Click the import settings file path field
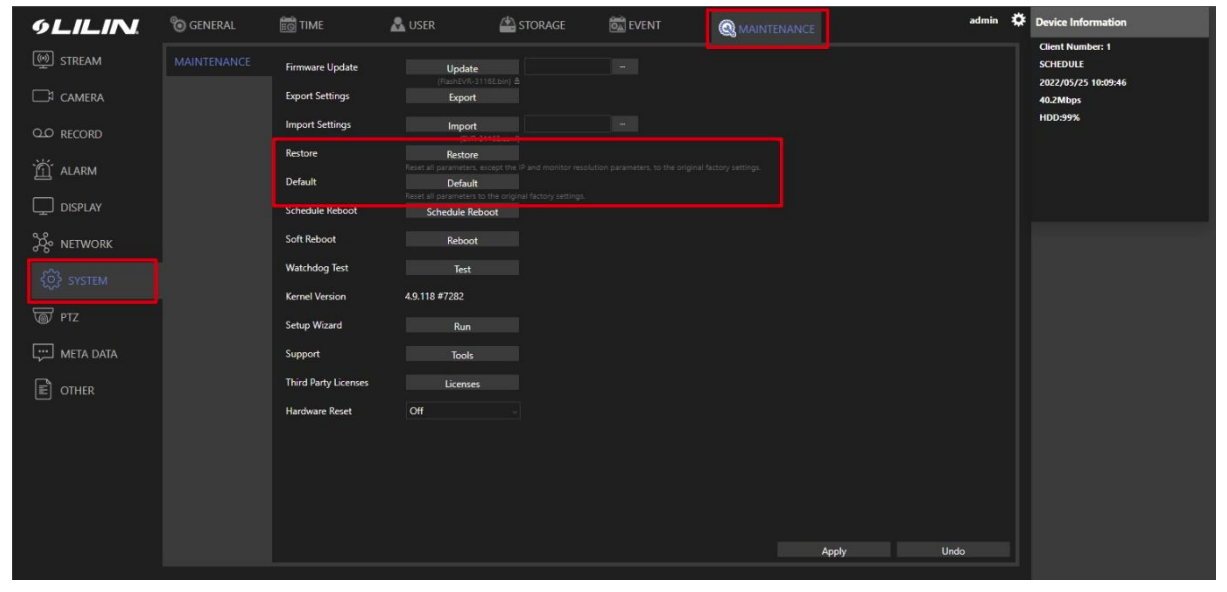1227x592 pixels. click(x=567, y=124)
